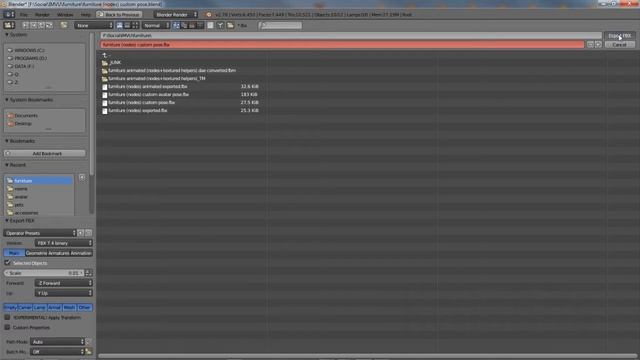Move up to parent directory

[41, 25]
